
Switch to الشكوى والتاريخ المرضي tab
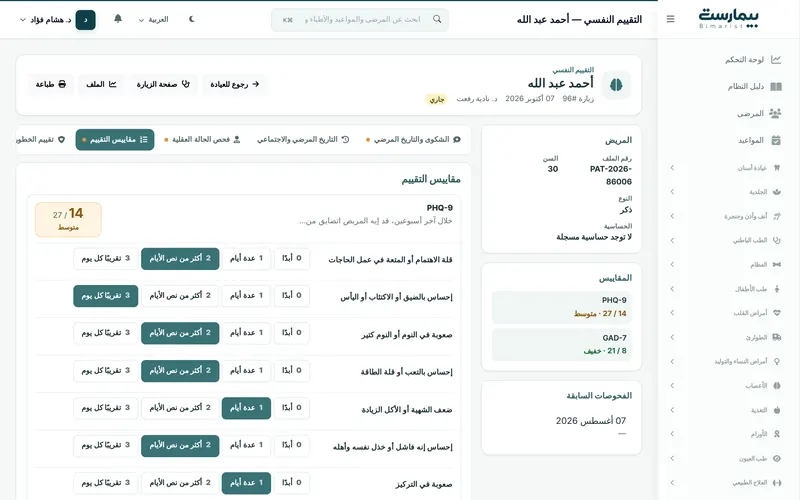click(x=413, y=139)
